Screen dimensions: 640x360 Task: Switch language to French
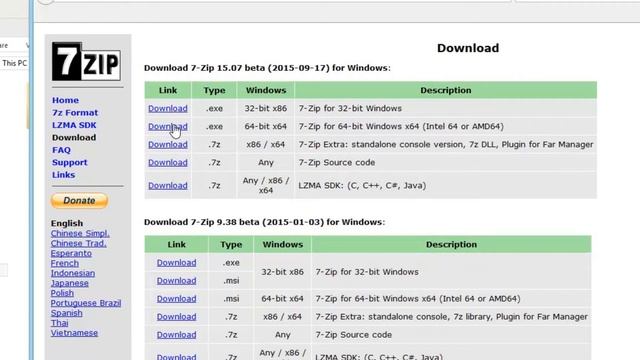(64, 263)
